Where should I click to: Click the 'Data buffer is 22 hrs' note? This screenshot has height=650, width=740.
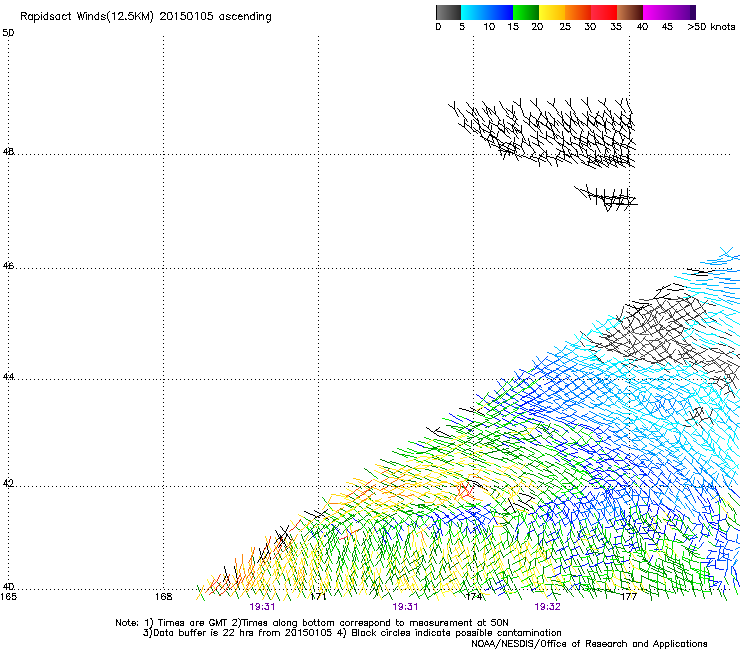pyautogui.click(x=352, y=633)
